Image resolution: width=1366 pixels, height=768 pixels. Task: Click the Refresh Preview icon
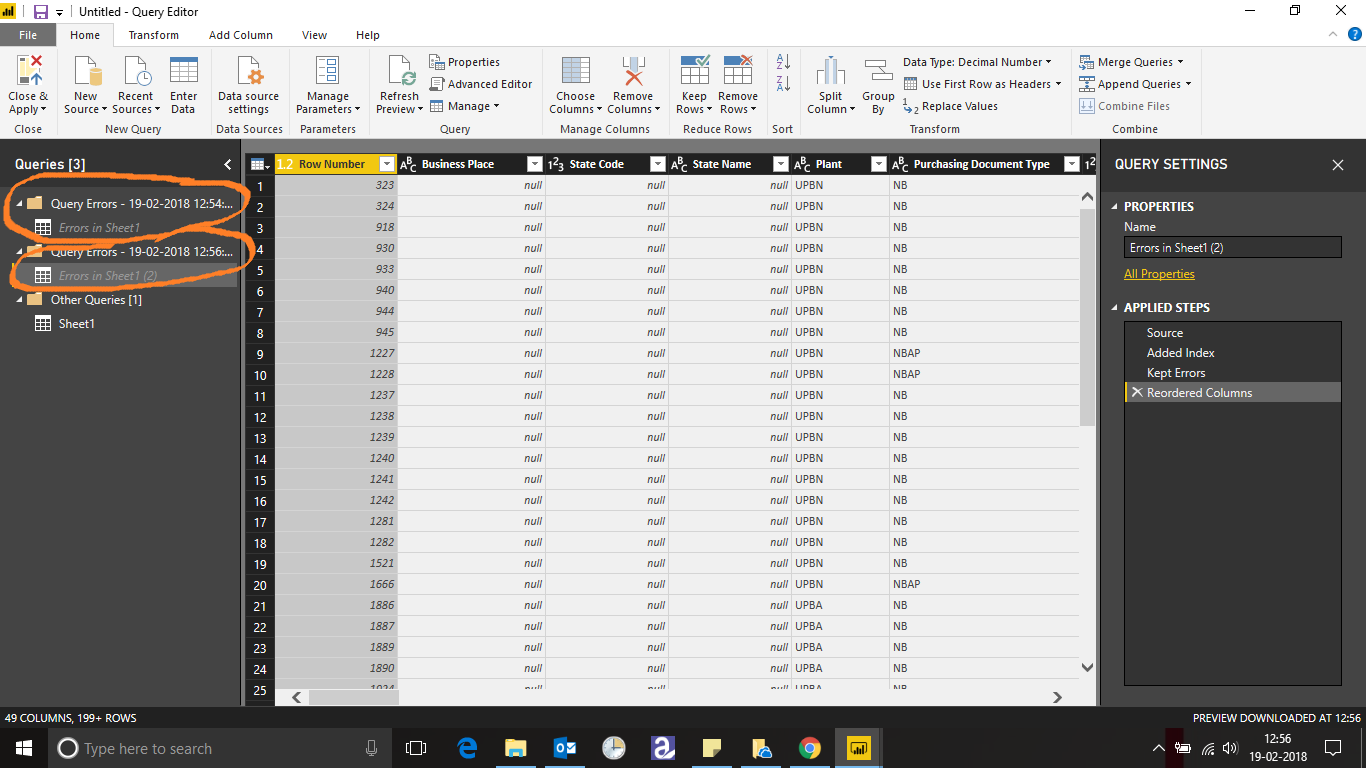pyautogui.click(x=399, y=72)
